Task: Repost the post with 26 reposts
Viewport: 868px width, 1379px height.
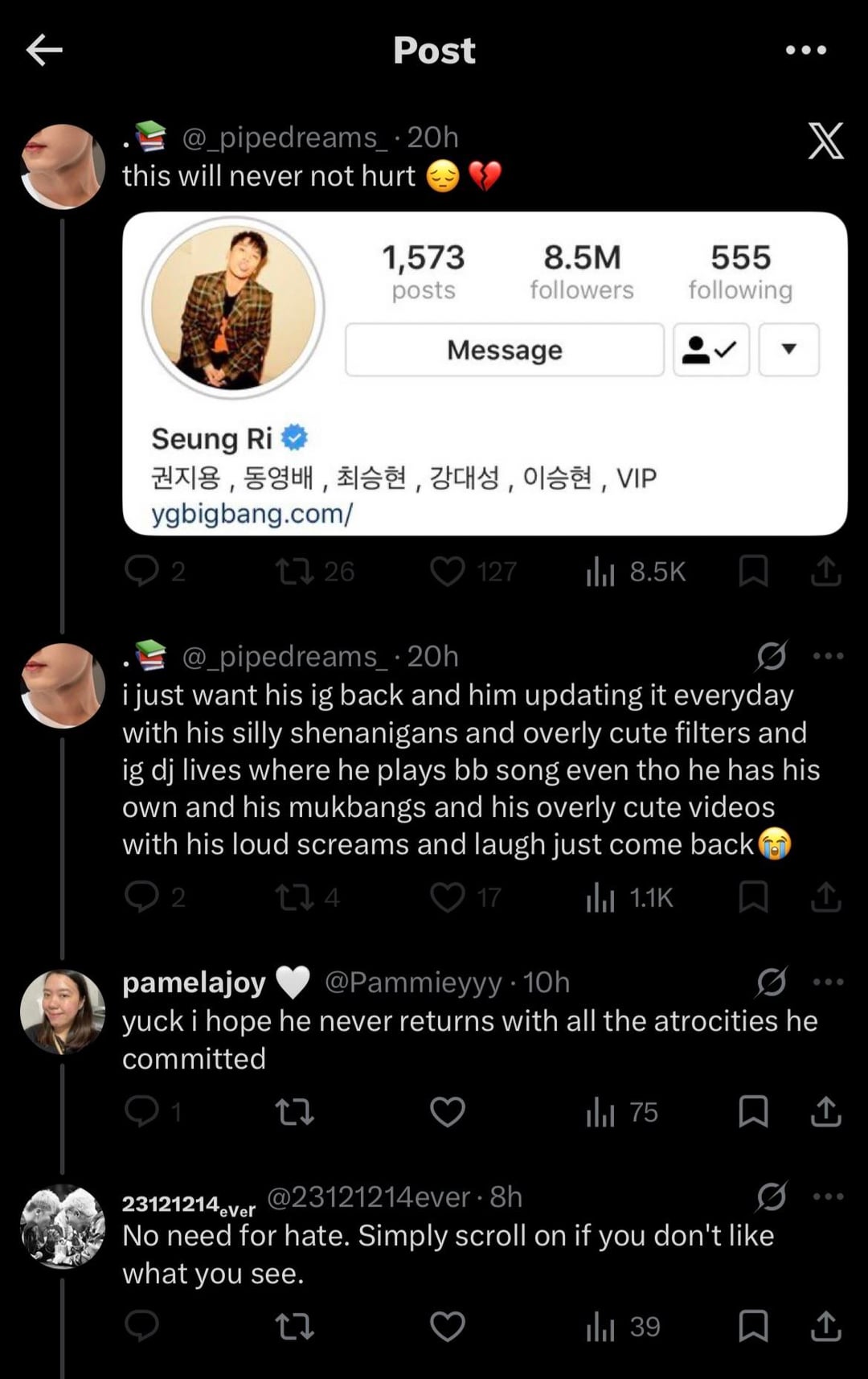Action: pos(294,572)
